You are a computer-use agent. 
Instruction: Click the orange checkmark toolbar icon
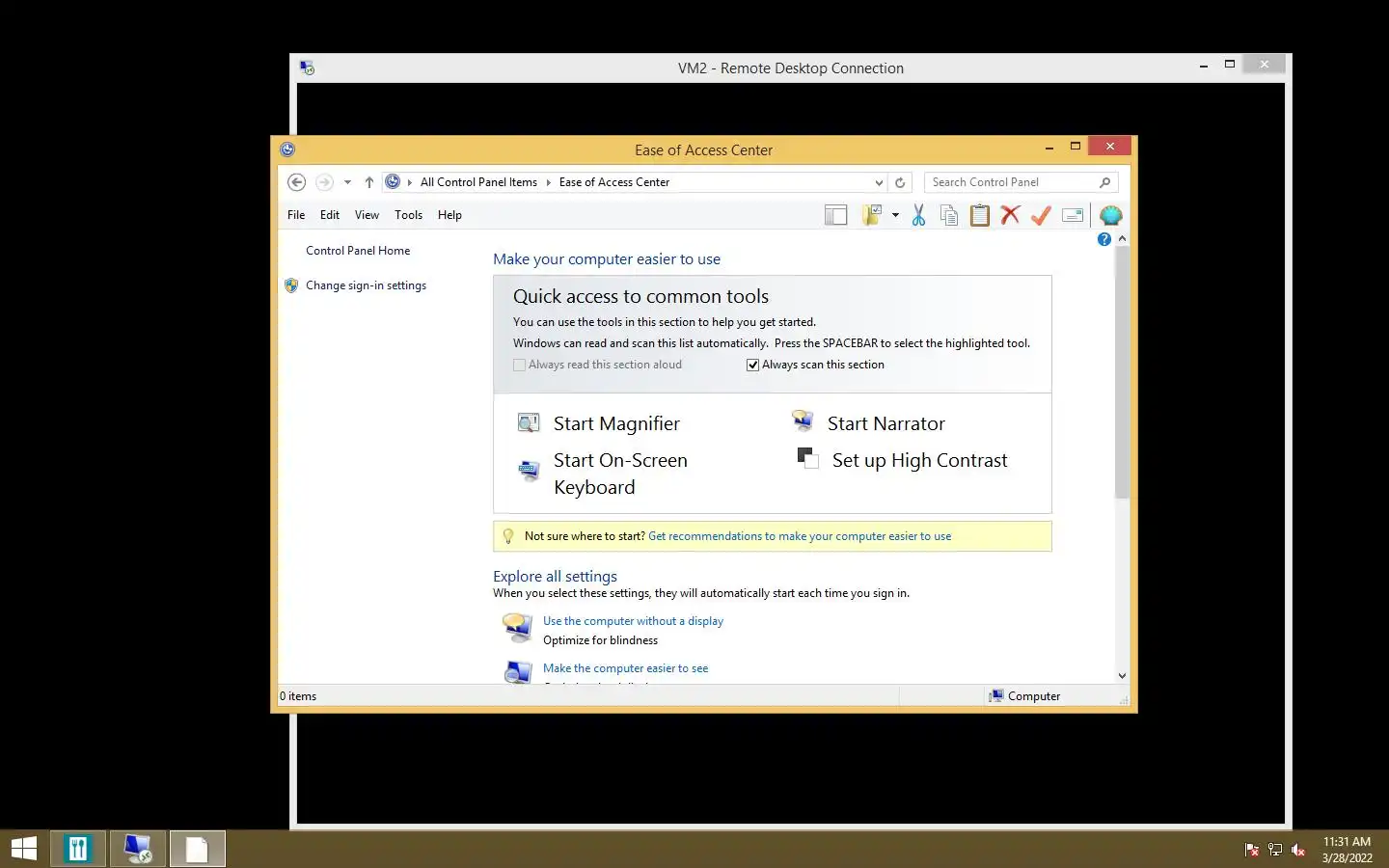tap(1041, 215)
